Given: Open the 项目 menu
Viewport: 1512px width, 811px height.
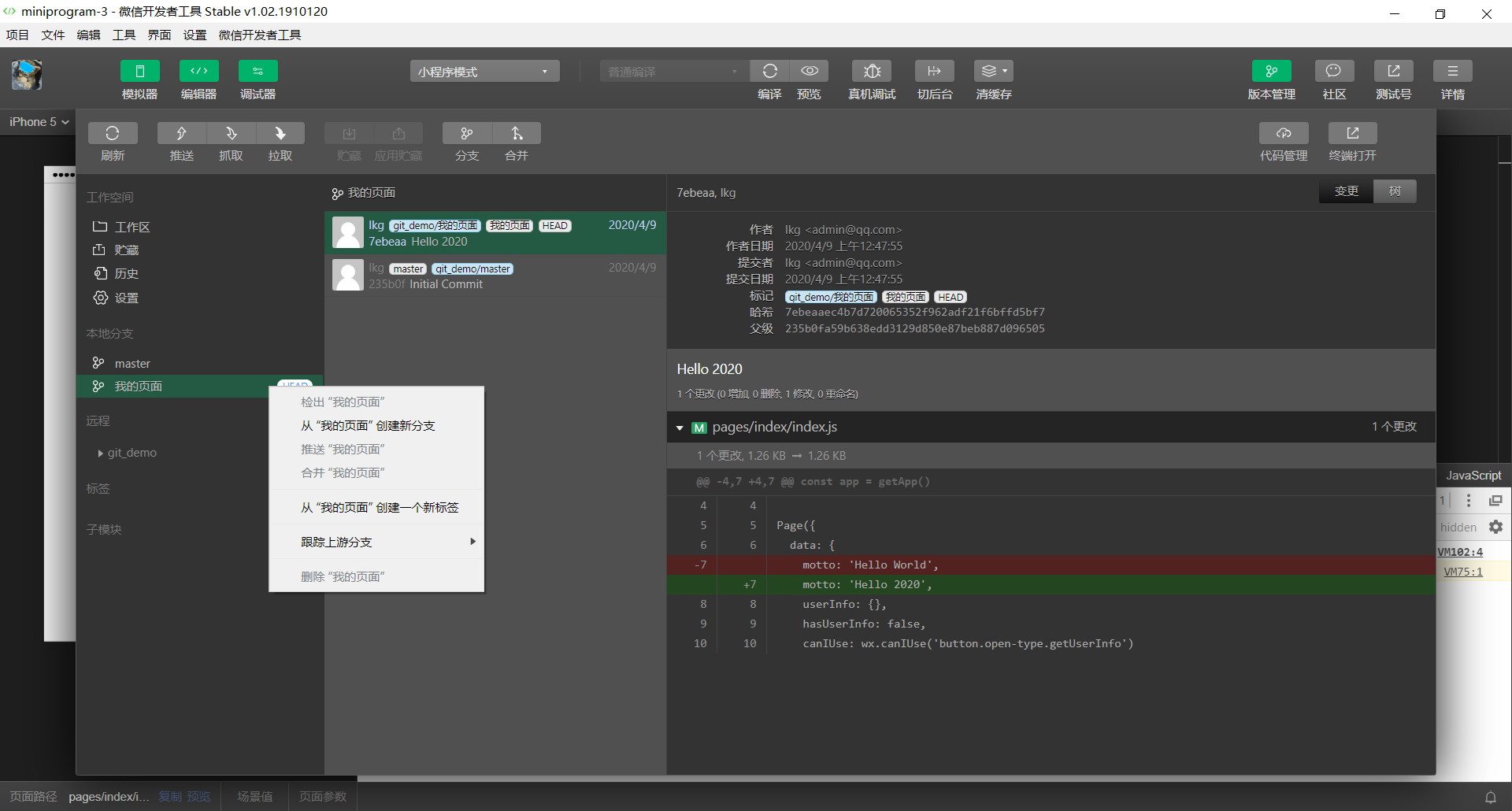Looking at the screenshot, I should (x=17, y=35).
